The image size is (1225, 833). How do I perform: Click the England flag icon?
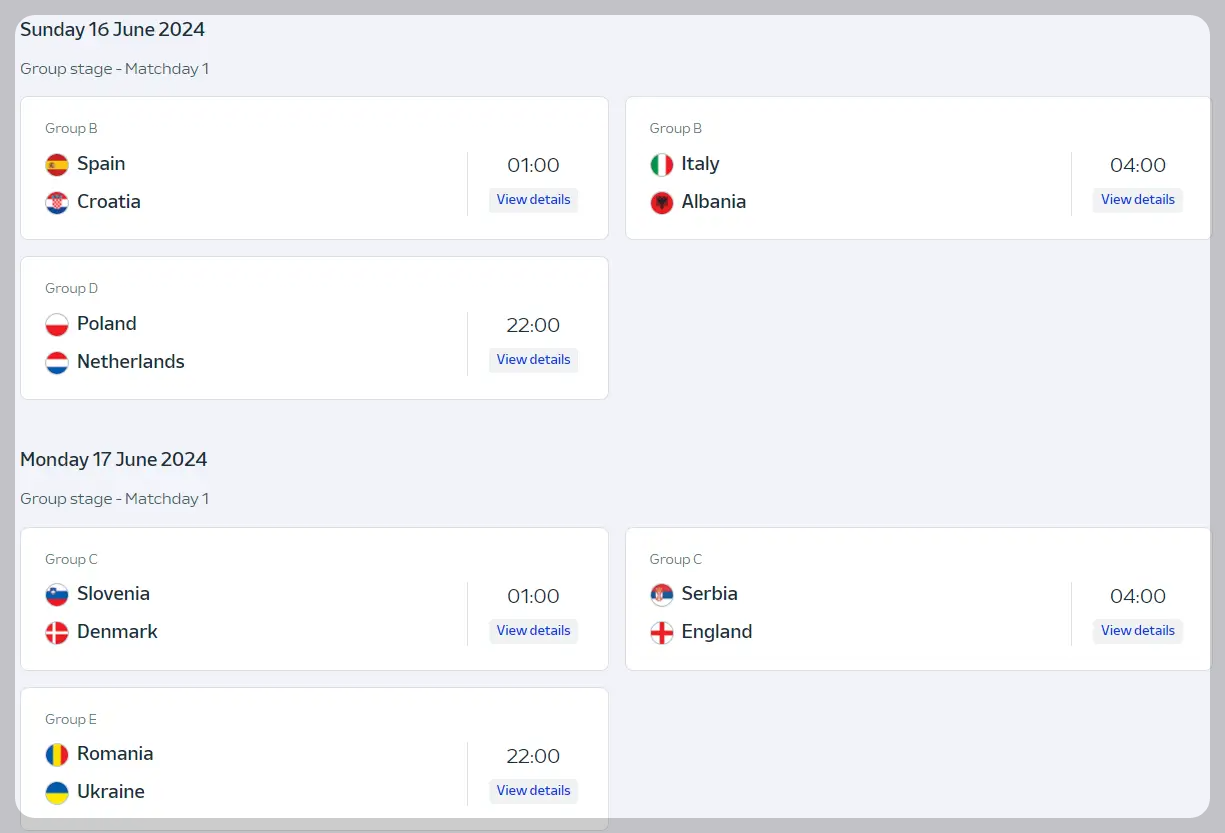click(x=662, y=633)
